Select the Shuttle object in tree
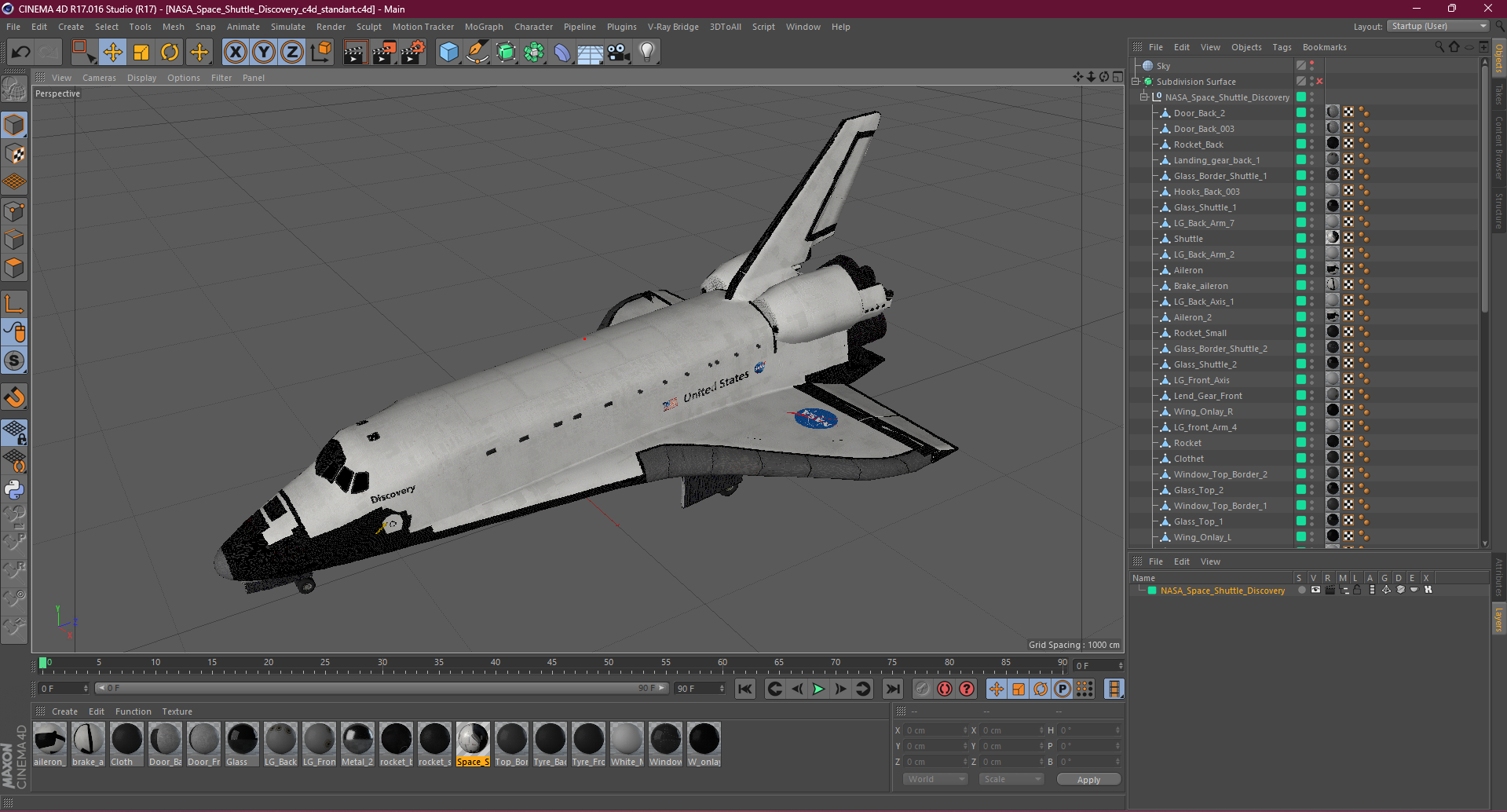Screen dimensions: 1507x812 (1187, 239)
